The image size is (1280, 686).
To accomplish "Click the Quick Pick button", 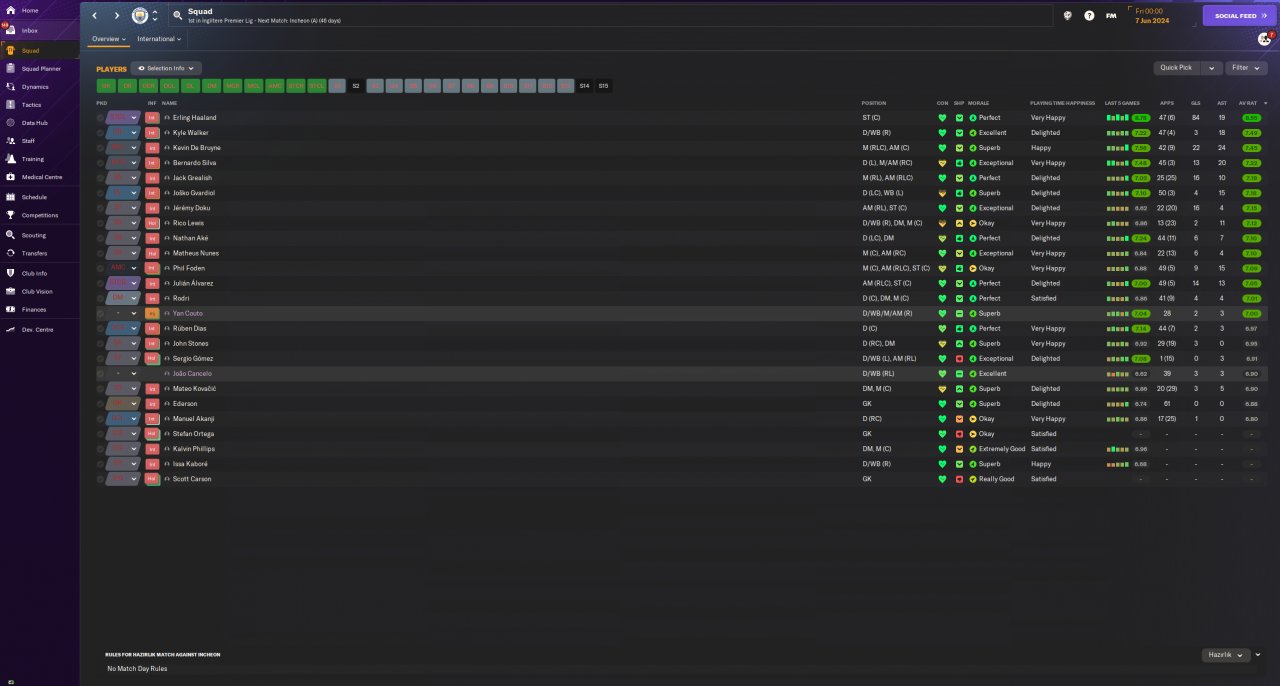I will [x=1176, y=68].
